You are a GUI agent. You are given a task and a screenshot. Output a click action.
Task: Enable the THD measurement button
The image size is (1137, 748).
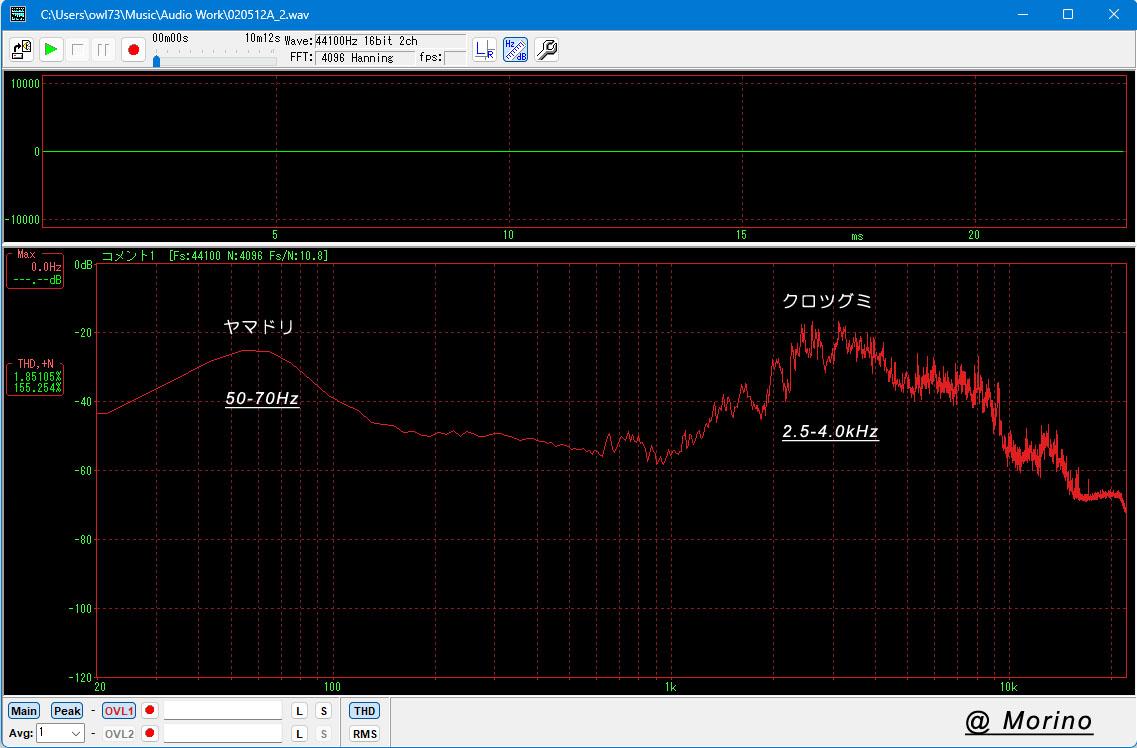click(x=364, y=711)
